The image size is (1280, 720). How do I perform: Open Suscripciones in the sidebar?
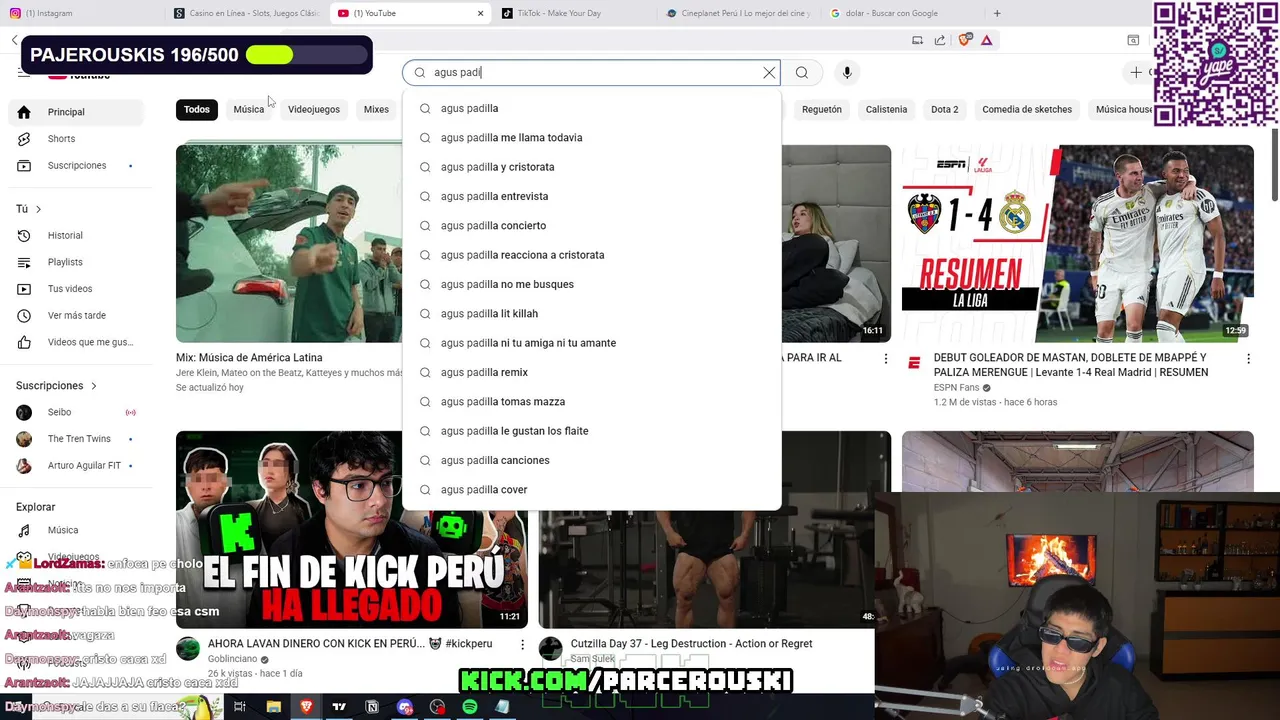click(x=76, y=165)
